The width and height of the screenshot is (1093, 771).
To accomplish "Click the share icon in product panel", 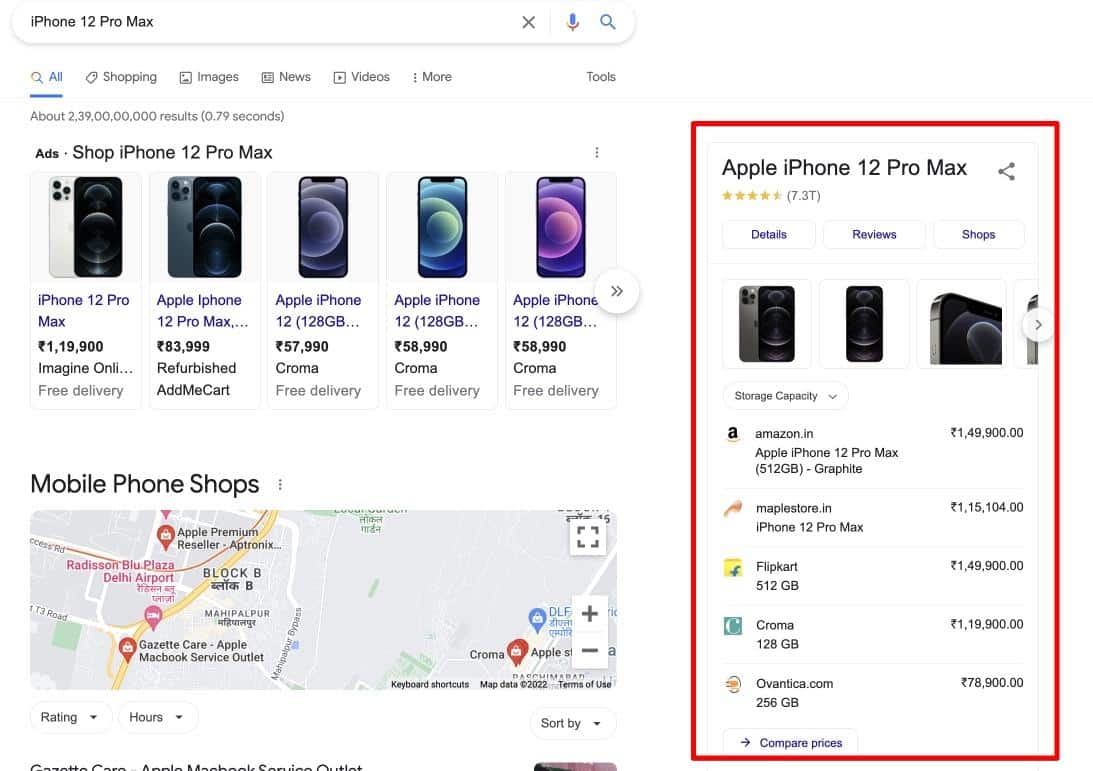I will (x=1007, y=171).
